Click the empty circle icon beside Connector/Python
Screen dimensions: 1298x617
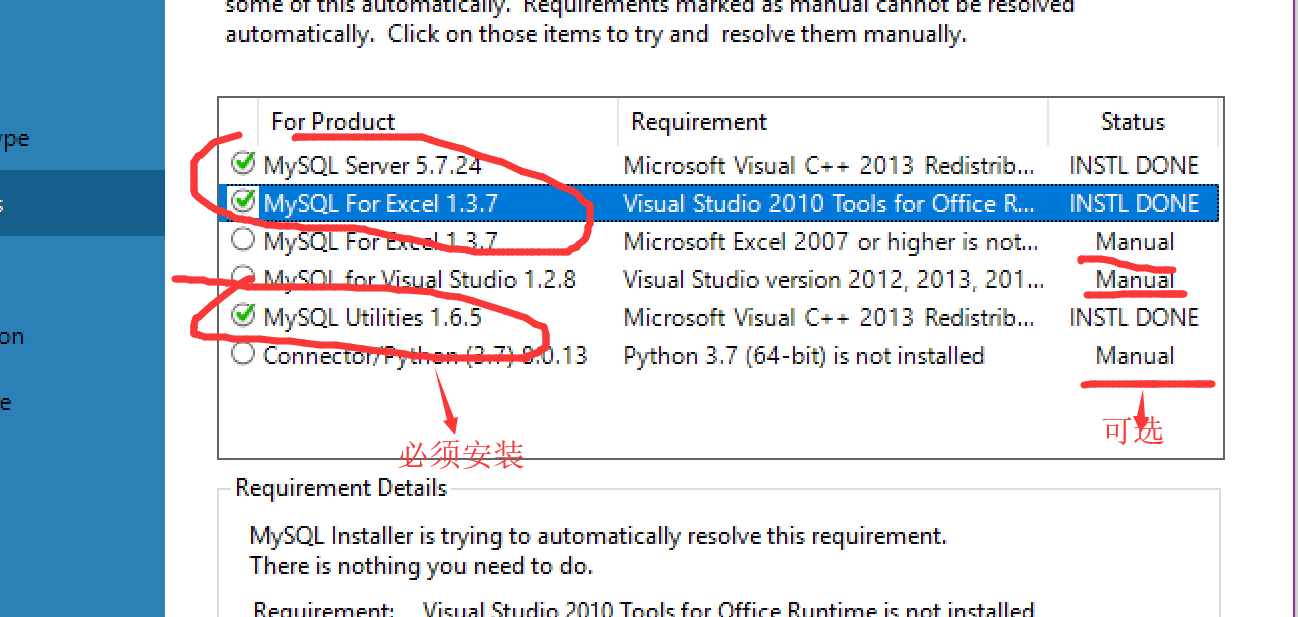(243, 354)
